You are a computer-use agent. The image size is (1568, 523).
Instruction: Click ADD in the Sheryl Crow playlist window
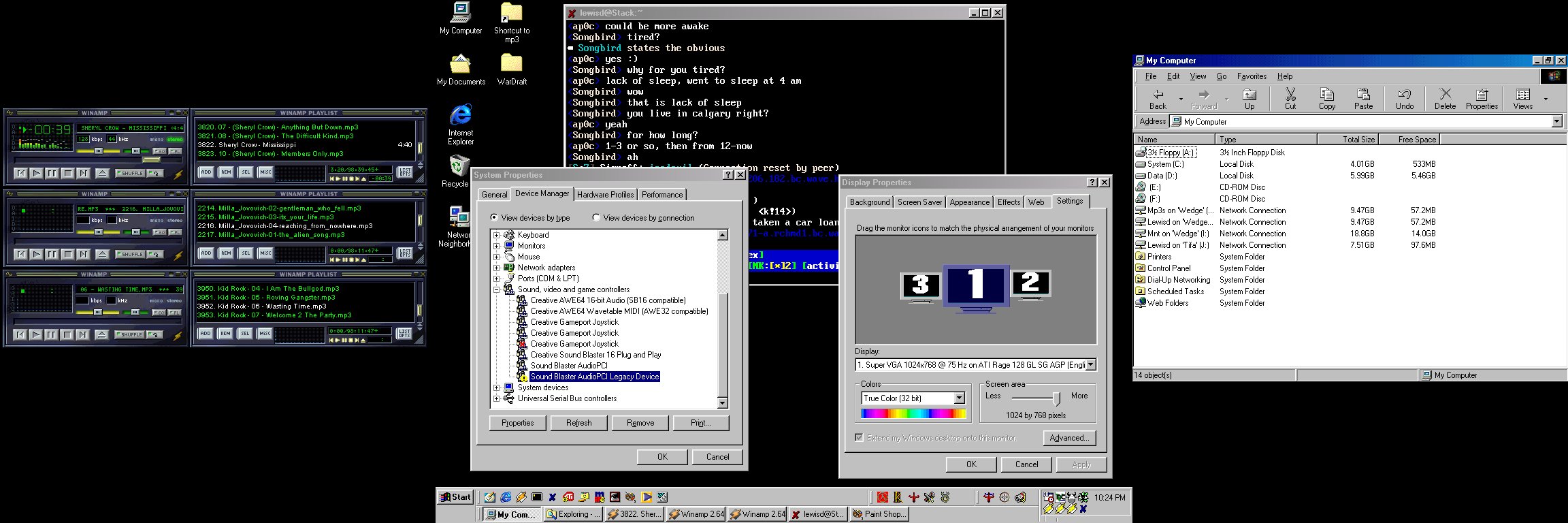click(x=206, y=172)
